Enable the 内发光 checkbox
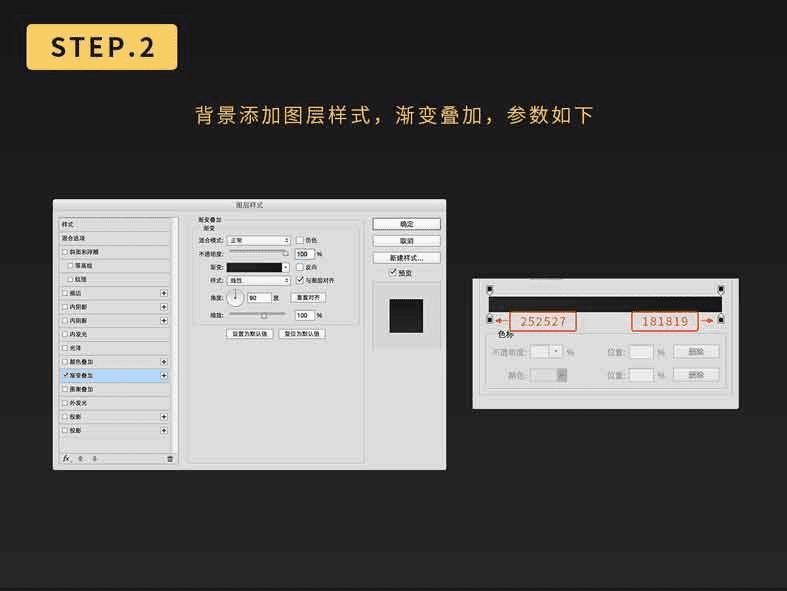The image size is (787, 591). pyautogui.click(x=65, y=334)
